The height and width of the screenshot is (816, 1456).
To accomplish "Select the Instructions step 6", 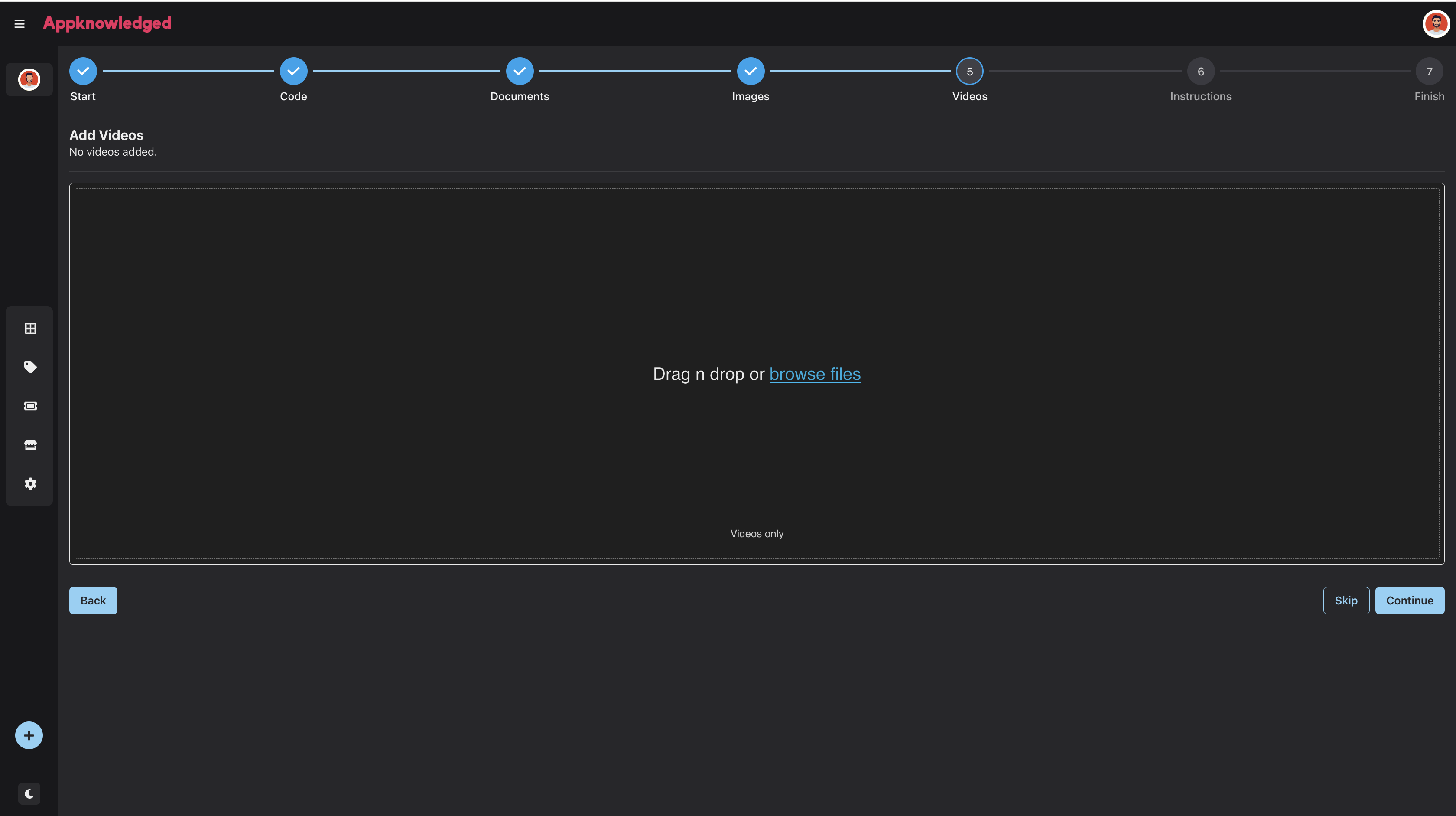I will (x=1200, y=71).
